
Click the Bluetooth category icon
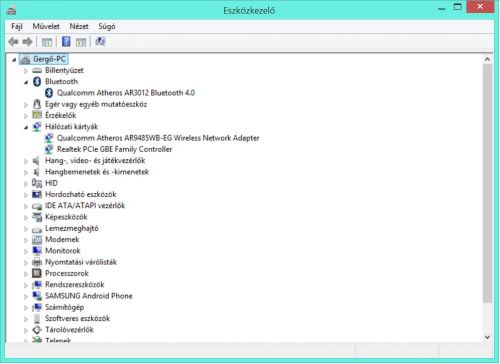coord(37,81)
